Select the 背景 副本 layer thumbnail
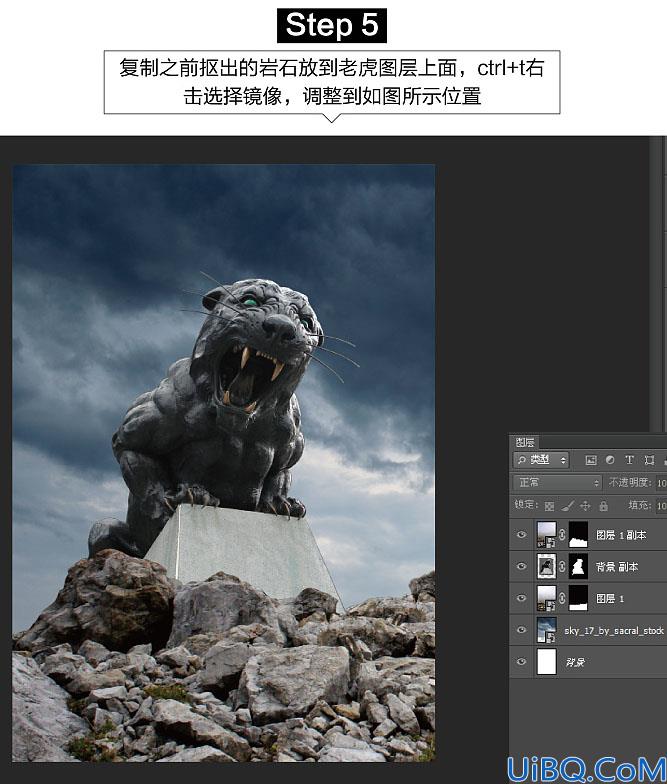Viewport: 667px width, 784px height. coord(546,566)
